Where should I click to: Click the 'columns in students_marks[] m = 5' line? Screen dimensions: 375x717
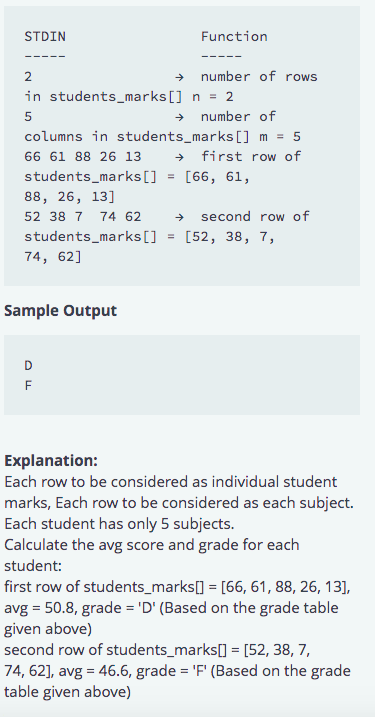[x=162, y=137]
